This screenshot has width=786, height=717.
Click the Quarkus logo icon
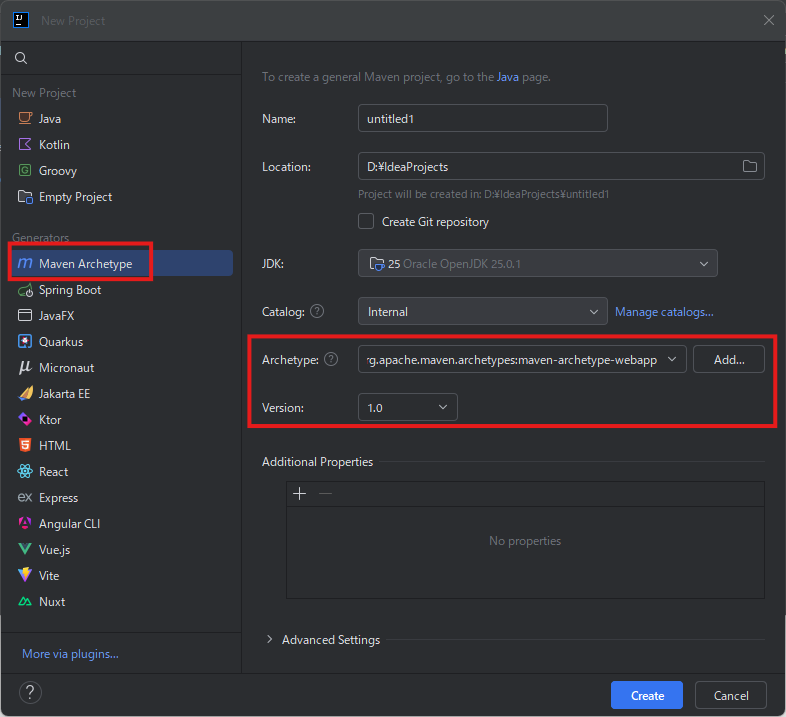[25, 341]
